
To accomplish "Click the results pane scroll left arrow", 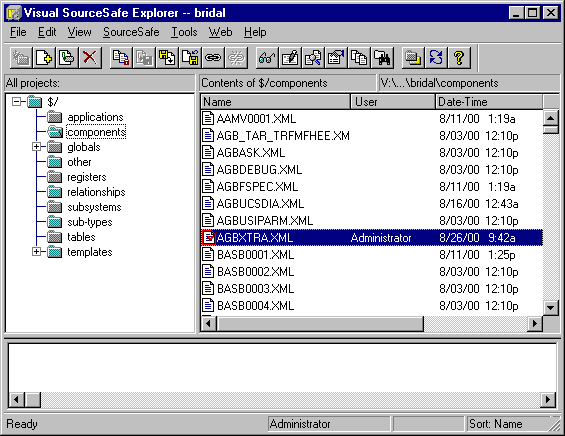I will click(x=16, y=399).
